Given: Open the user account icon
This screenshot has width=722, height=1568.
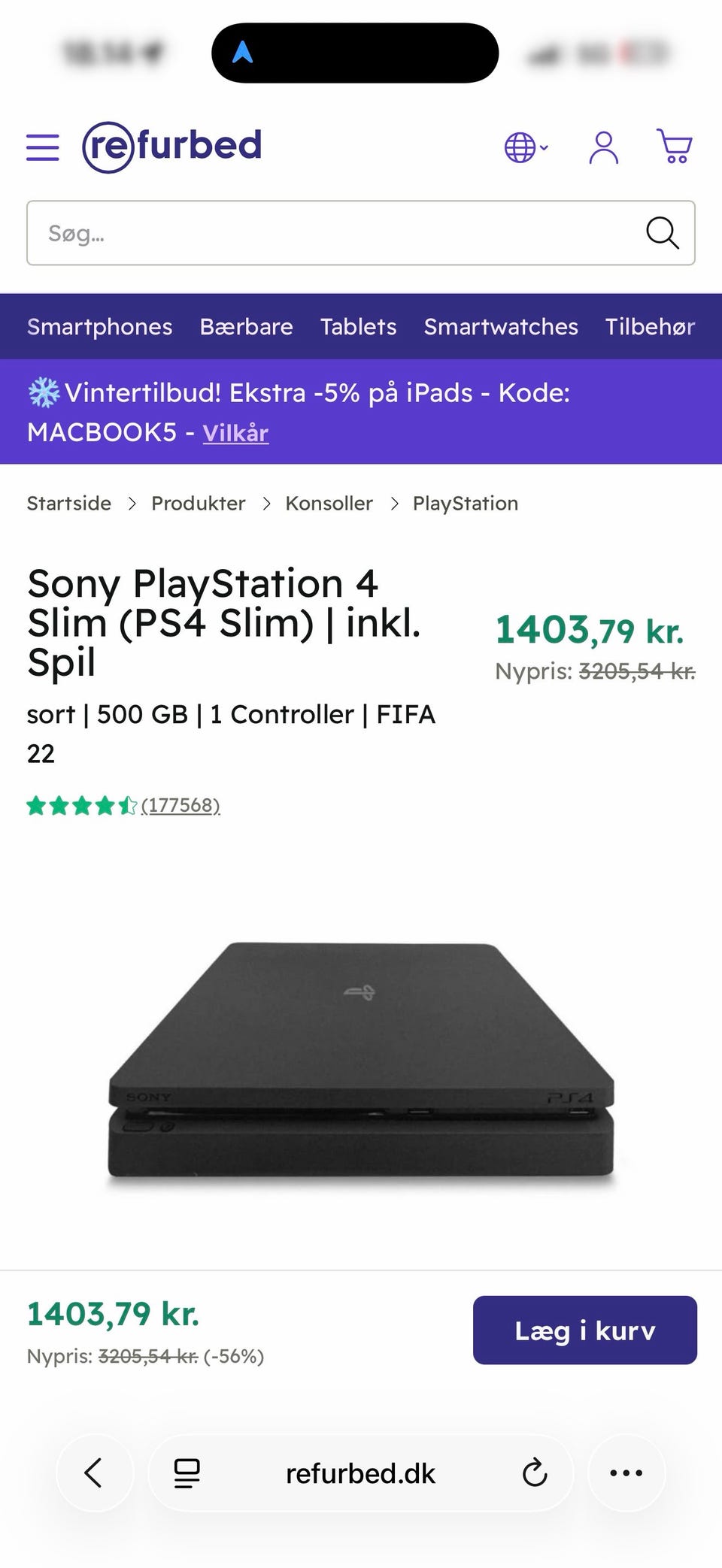Looking at the screenshot, I should 603,147.
